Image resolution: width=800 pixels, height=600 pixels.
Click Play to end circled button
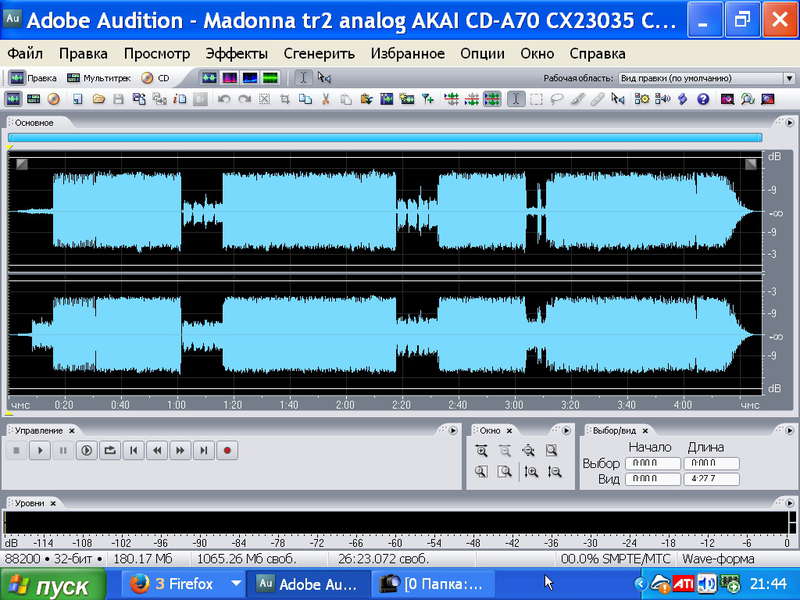pyautogui.click(x=87, y=451)
